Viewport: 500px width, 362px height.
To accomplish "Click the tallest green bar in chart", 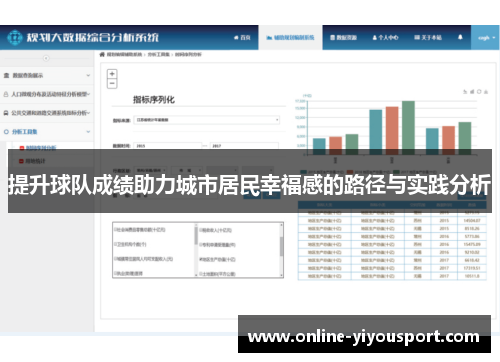I will [408, 128].
